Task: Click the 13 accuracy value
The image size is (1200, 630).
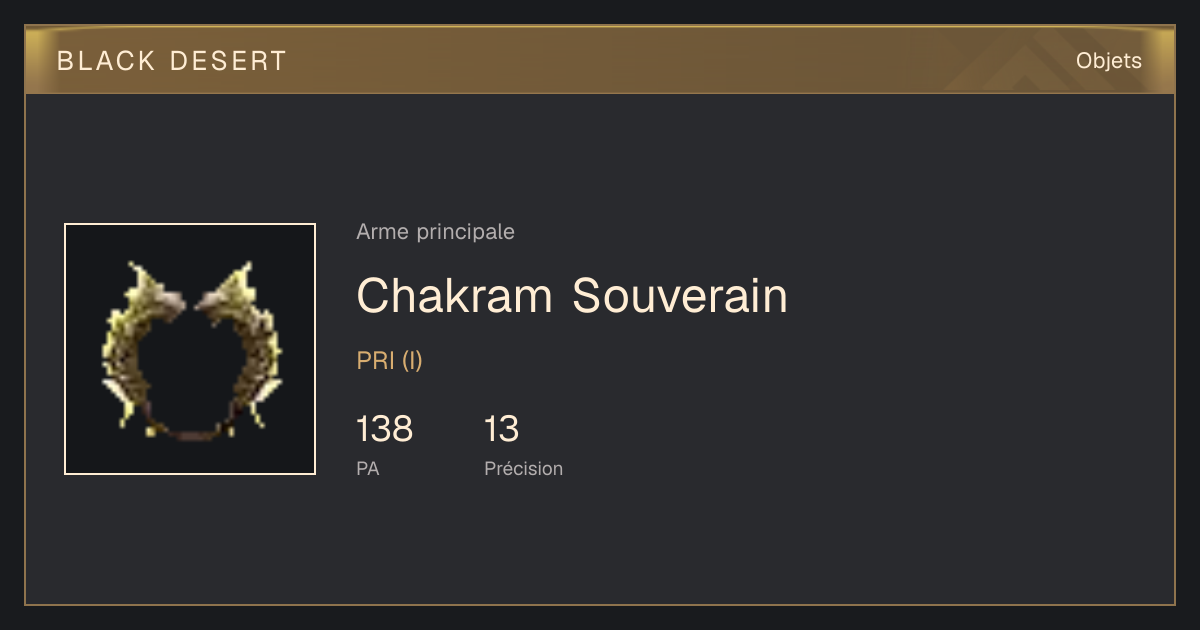Action: point(502,429)
